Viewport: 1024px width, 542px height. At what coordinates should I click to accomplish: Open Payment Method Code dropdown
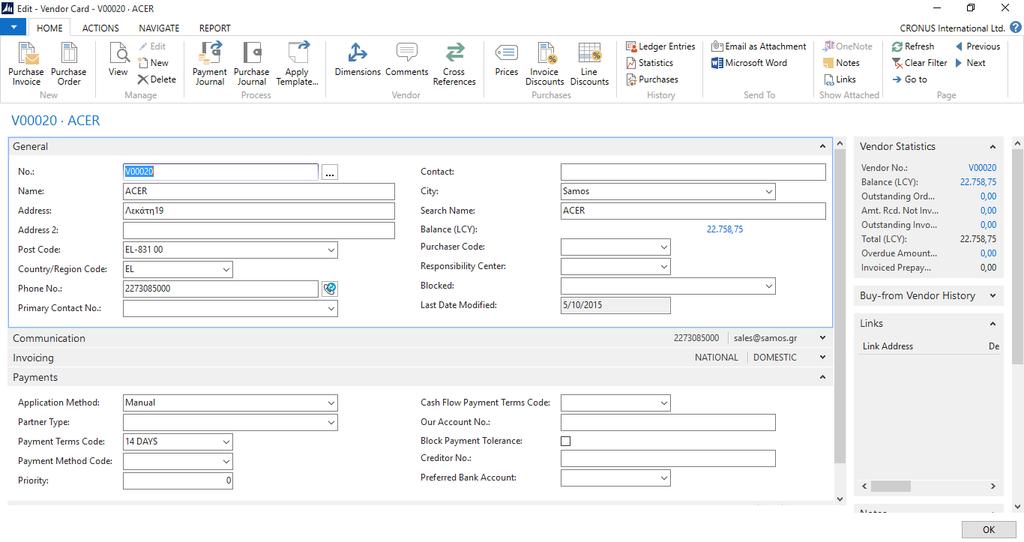pyautogui.click(x=226, y=461)
